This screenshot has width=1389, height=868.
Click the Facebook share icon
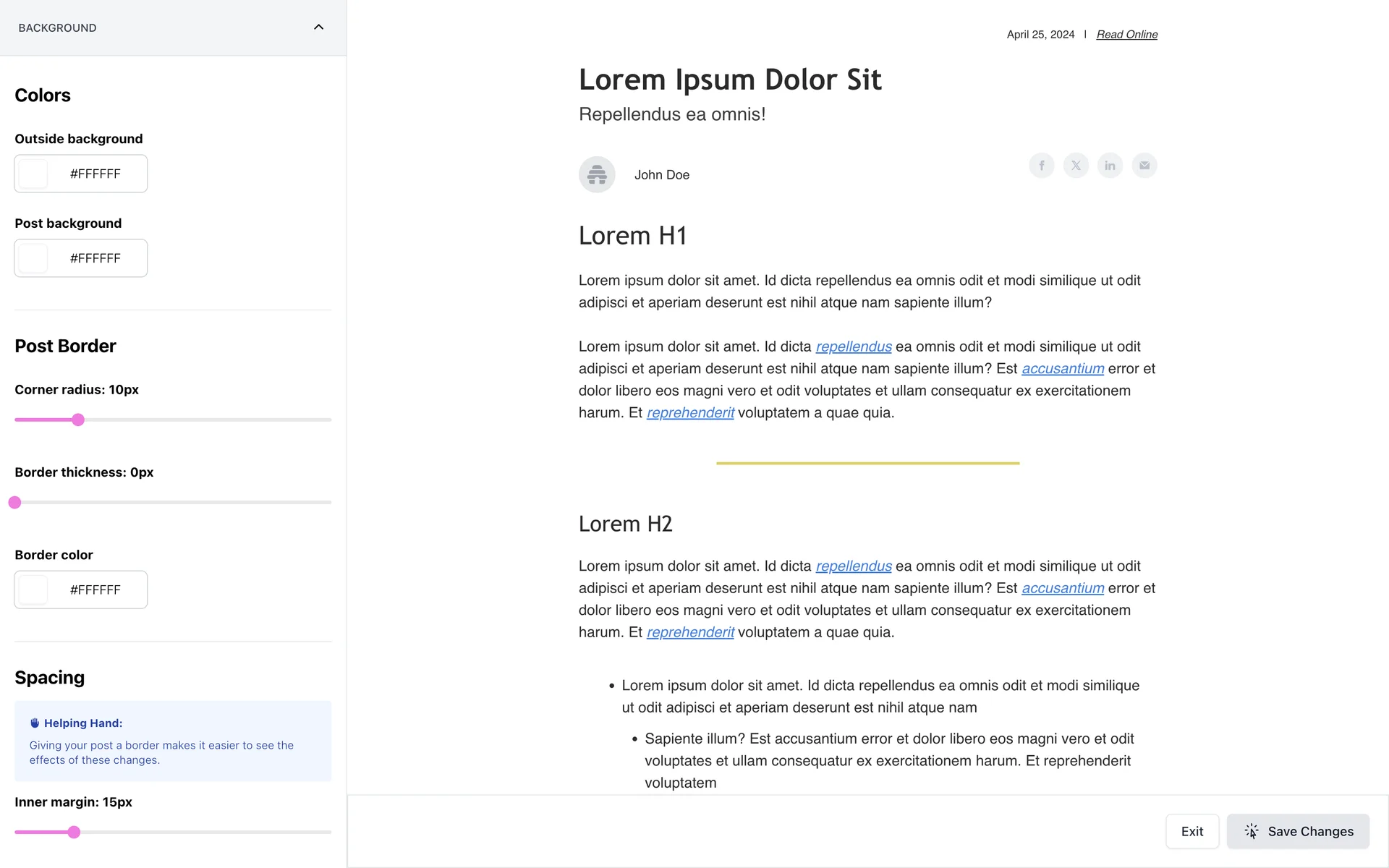pyautogui.click(x=1042, y=166)
